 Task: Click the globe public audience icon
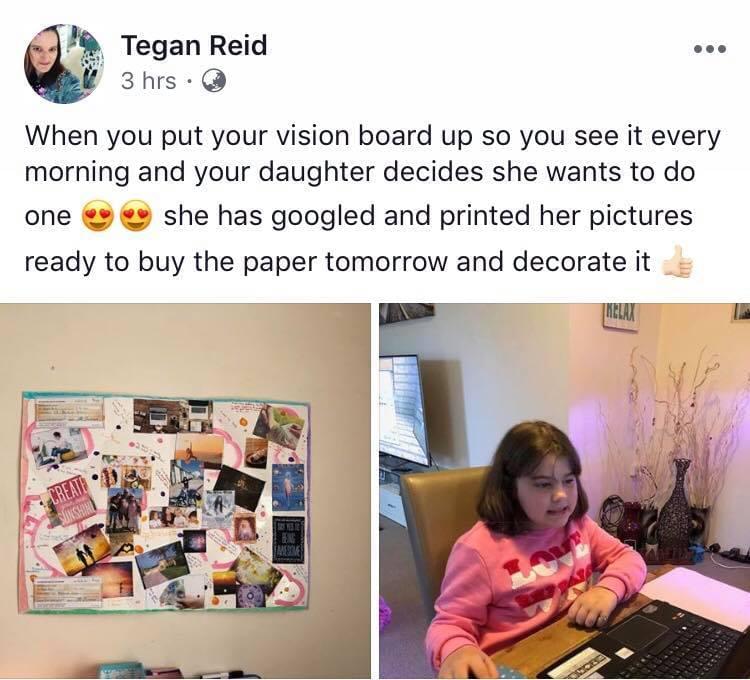pyautogui.click(x=213, y=81)
